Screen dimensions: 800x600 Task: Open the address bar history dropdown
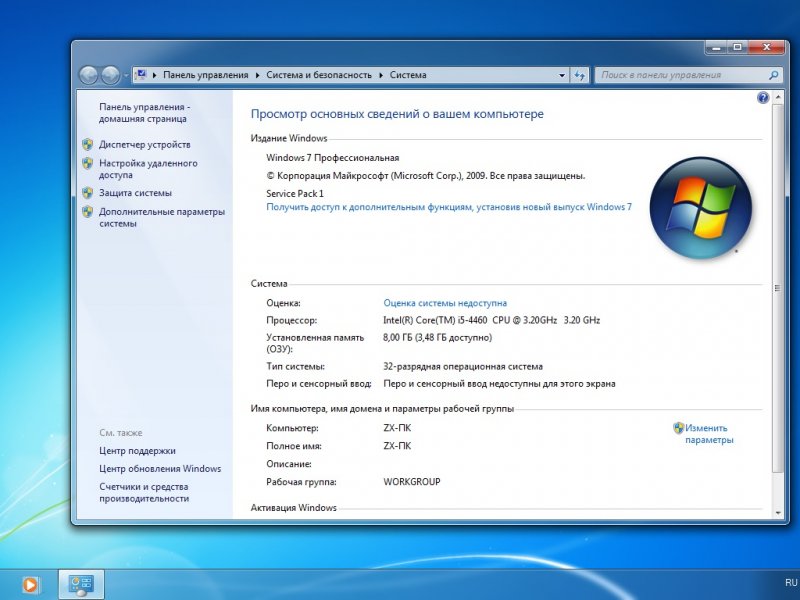point(562,75)
